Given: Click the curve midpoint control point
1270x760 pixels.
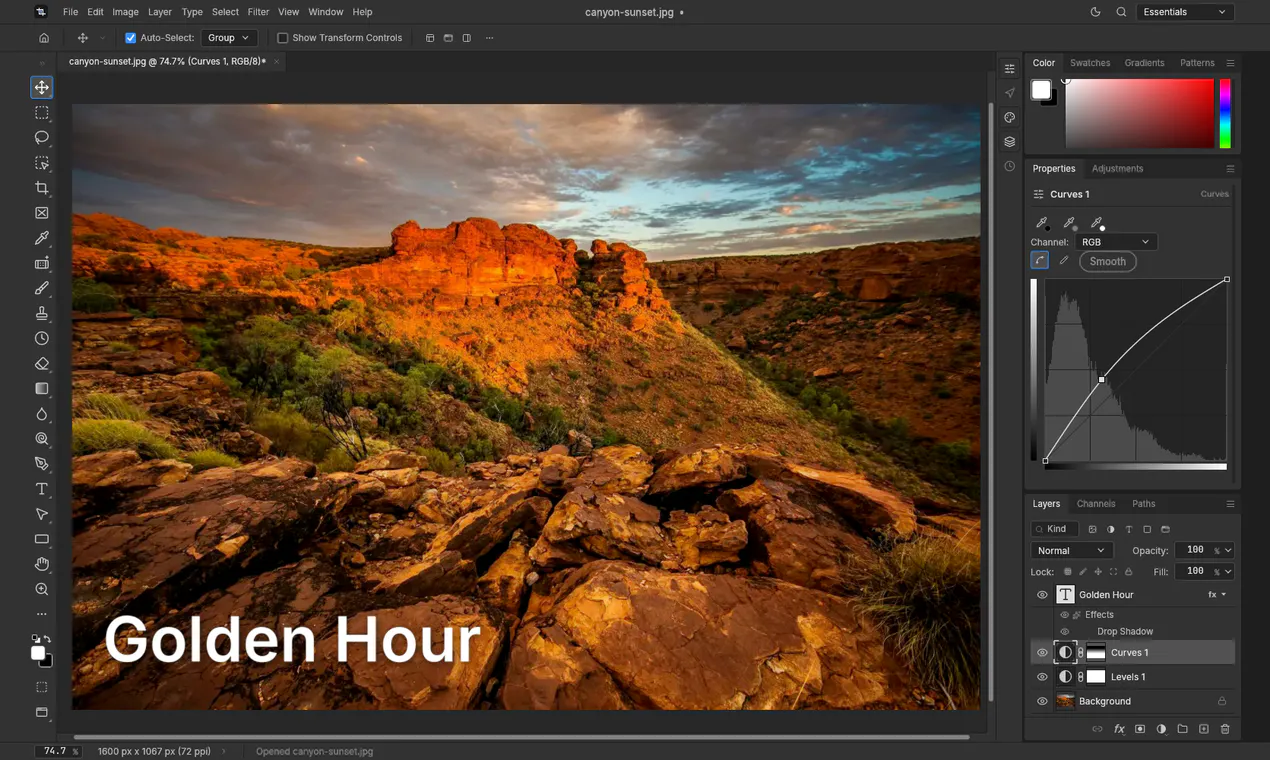Looking at the screenshot, I should pyautogui.click(x=1101, y=379).
